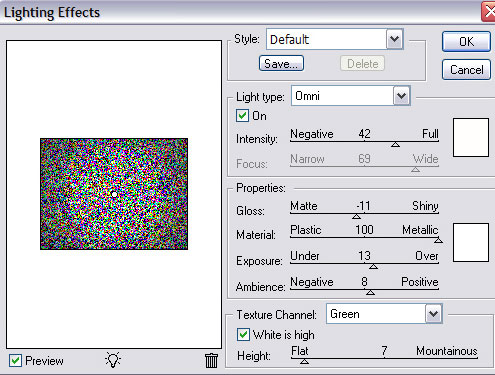The width and height of the screenshot is (495, 375).
Task: Click the new light bulb icon
Action: pyautogui.click(x=113, y=360)
